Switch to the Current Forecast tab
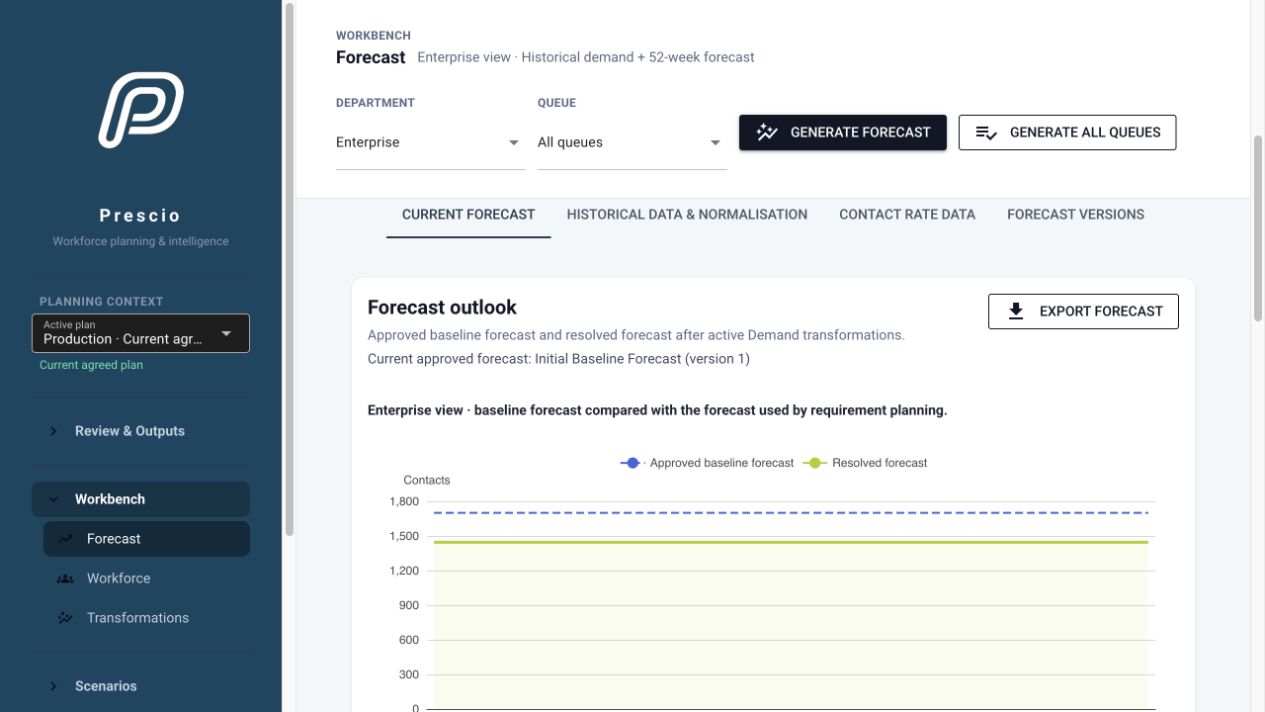Screen dimensions: 1265x712 (x=468, y=214)
